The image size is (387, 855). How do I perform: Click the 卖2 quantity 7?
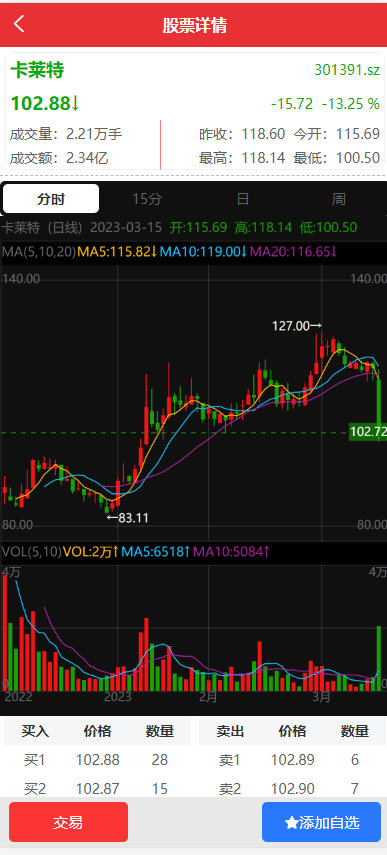[x=355, y=788]
